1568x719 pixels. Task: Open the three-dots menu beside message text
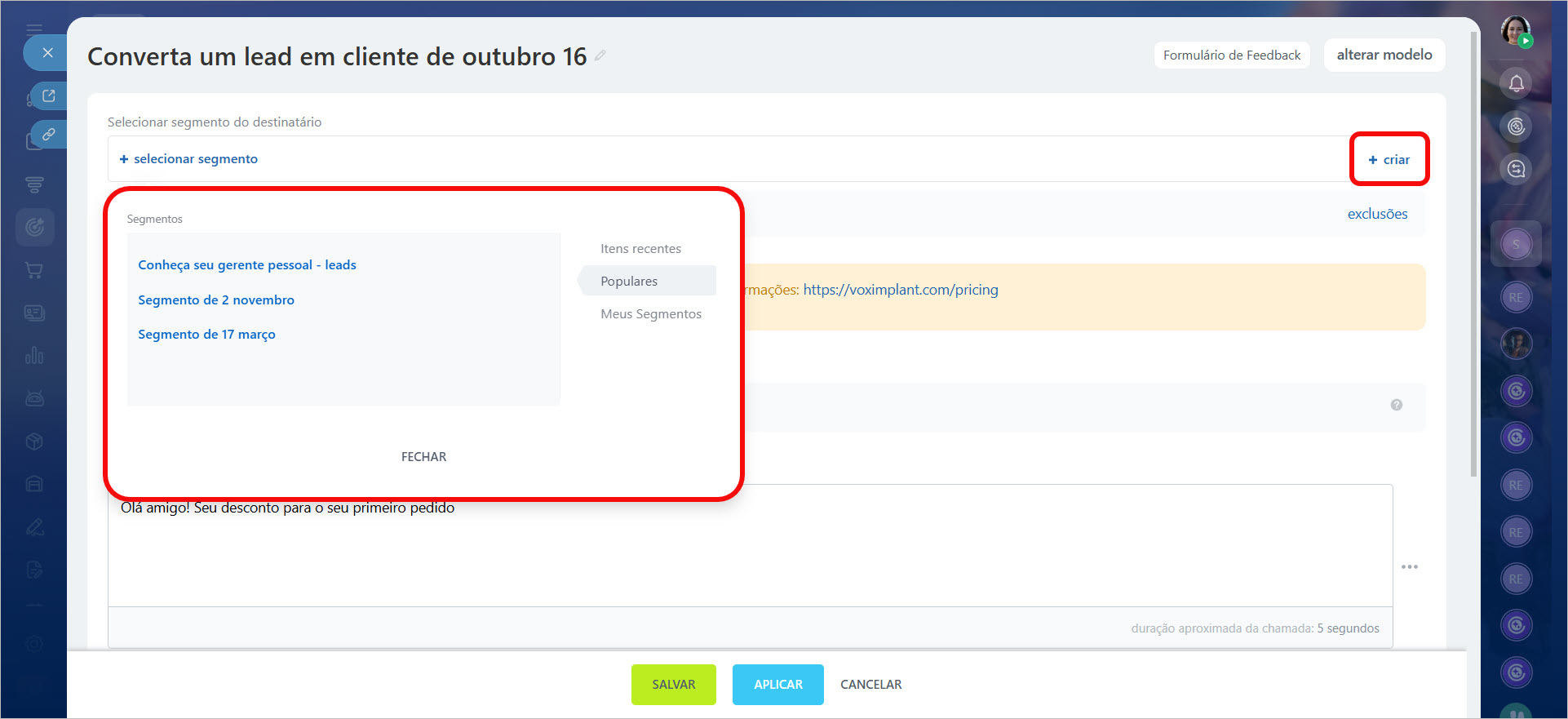click(x=1409, y=566)
